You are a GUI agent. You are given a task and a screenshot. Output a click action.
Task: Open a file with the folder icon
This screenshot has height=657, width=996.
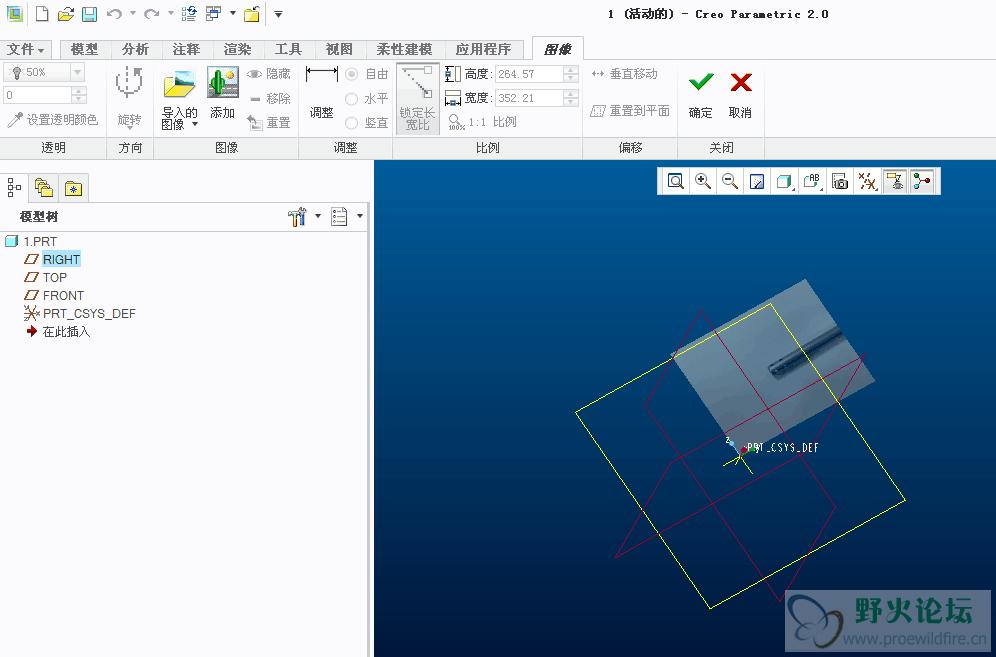(65, 13)
